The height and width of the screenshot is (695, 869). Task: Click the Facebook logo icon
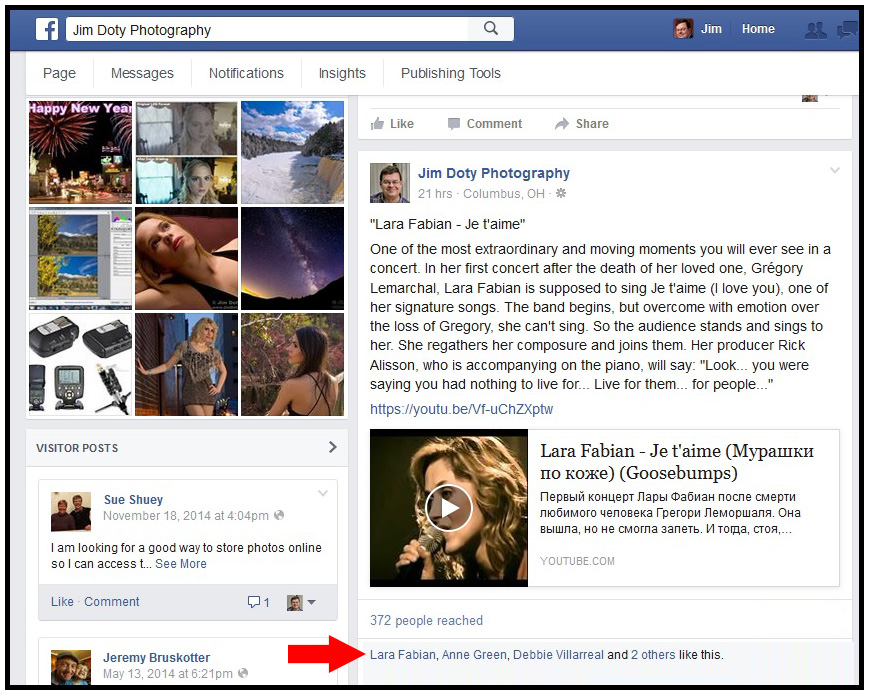click(47, 29)
